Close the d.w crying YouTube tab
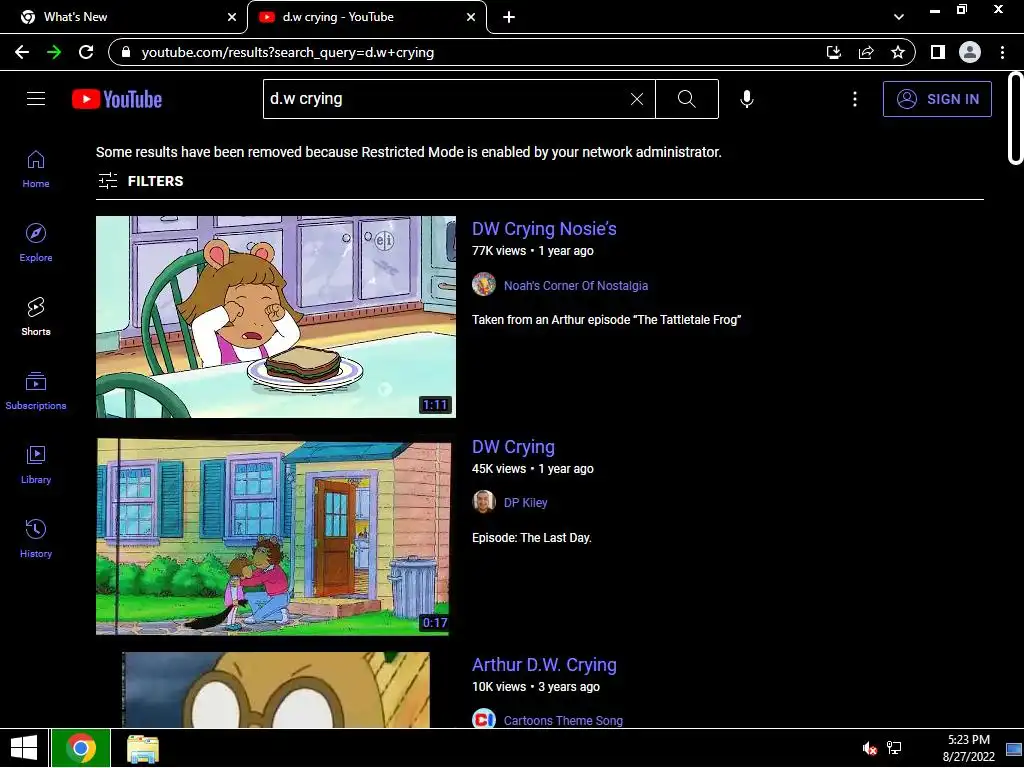This screenshot has width=1024, height=768. (x=471, y=18)
